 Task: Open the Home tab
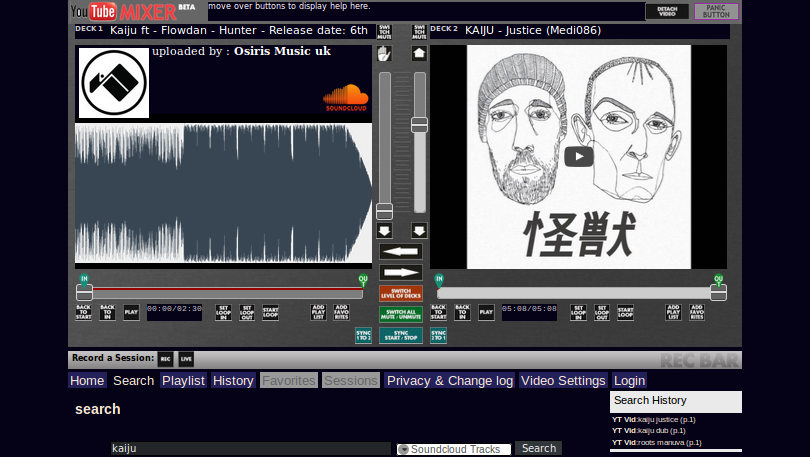click(x=87, y=381)
